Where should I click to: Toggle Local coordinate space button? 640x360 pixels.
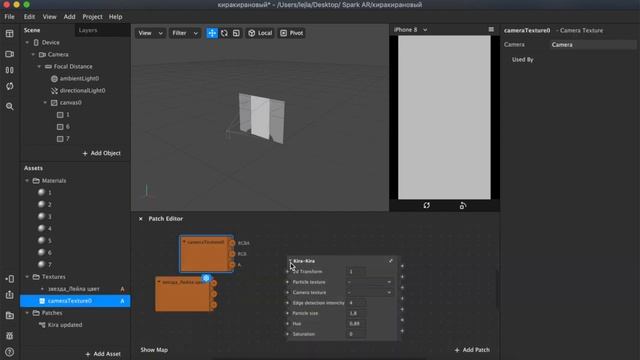[x=260, y=33]
